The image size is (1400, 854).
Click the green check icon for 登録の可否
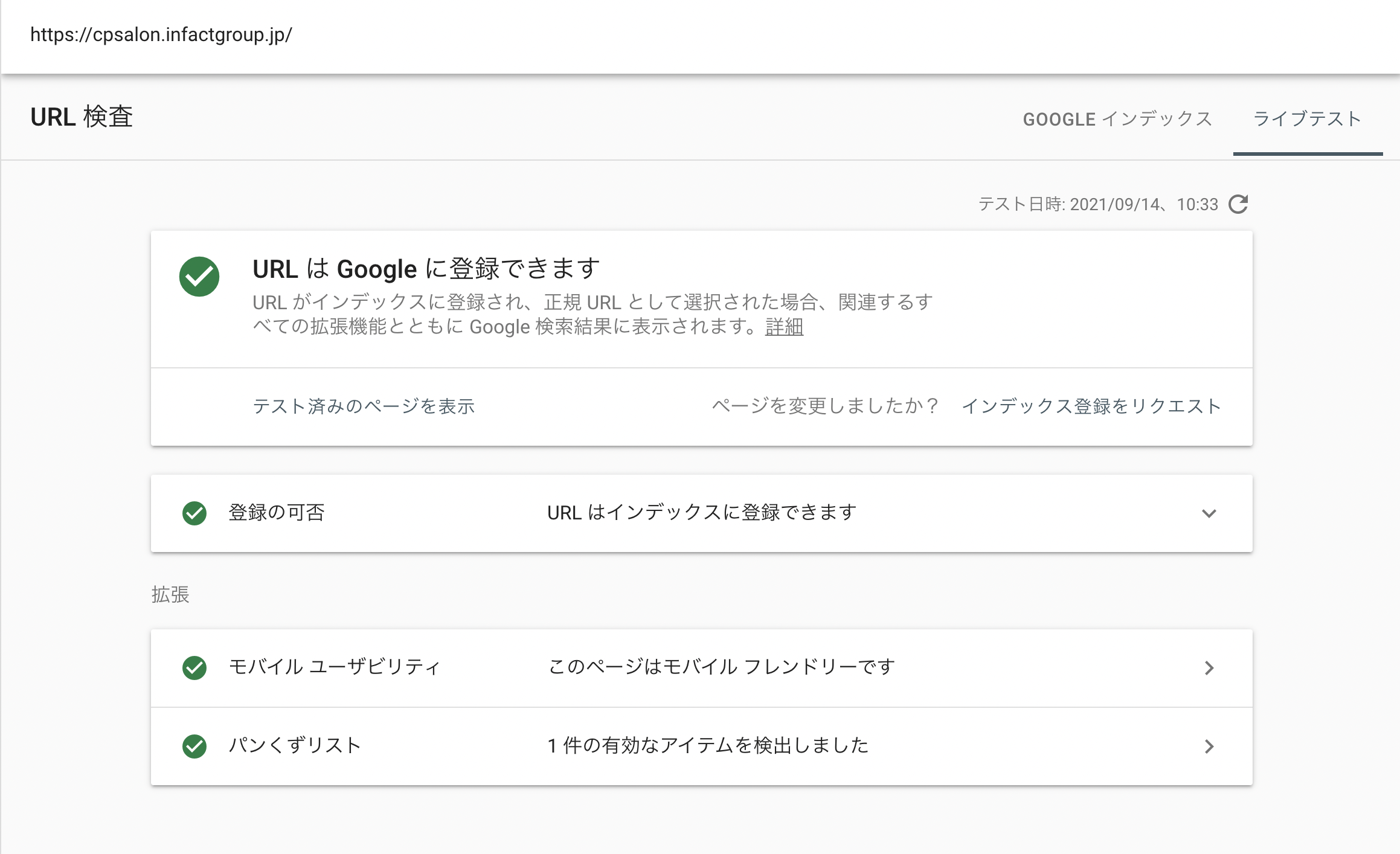(194, 513)
